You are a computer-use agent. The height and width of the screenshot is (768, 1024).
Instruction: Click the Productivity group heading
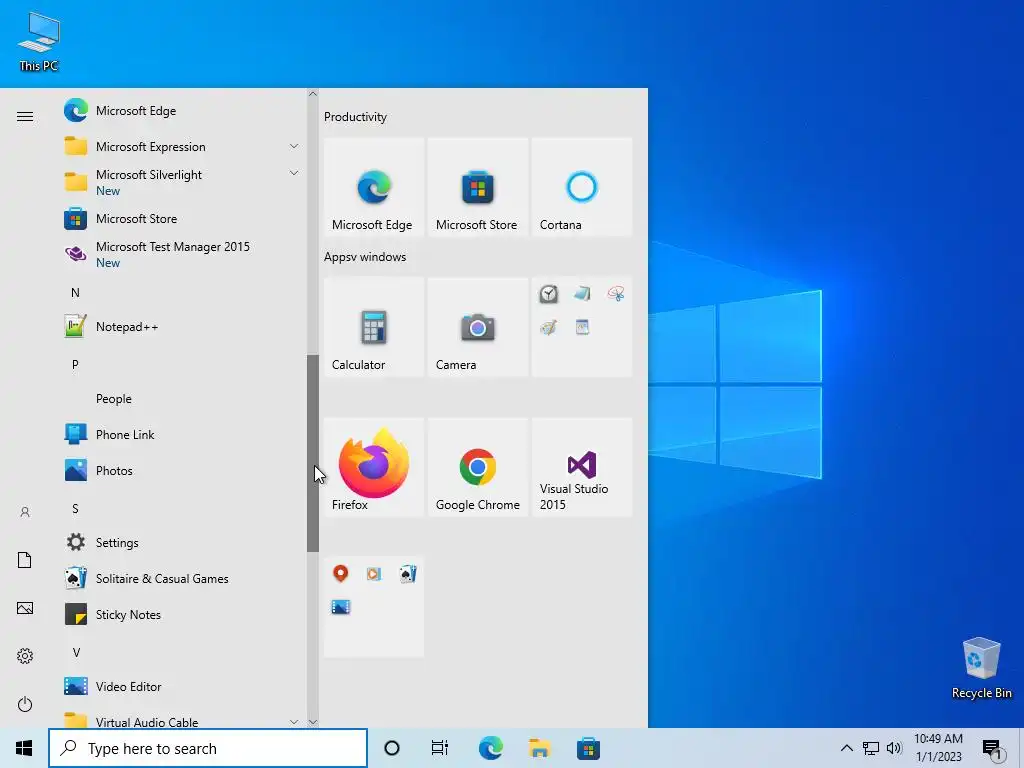[355, 117]
